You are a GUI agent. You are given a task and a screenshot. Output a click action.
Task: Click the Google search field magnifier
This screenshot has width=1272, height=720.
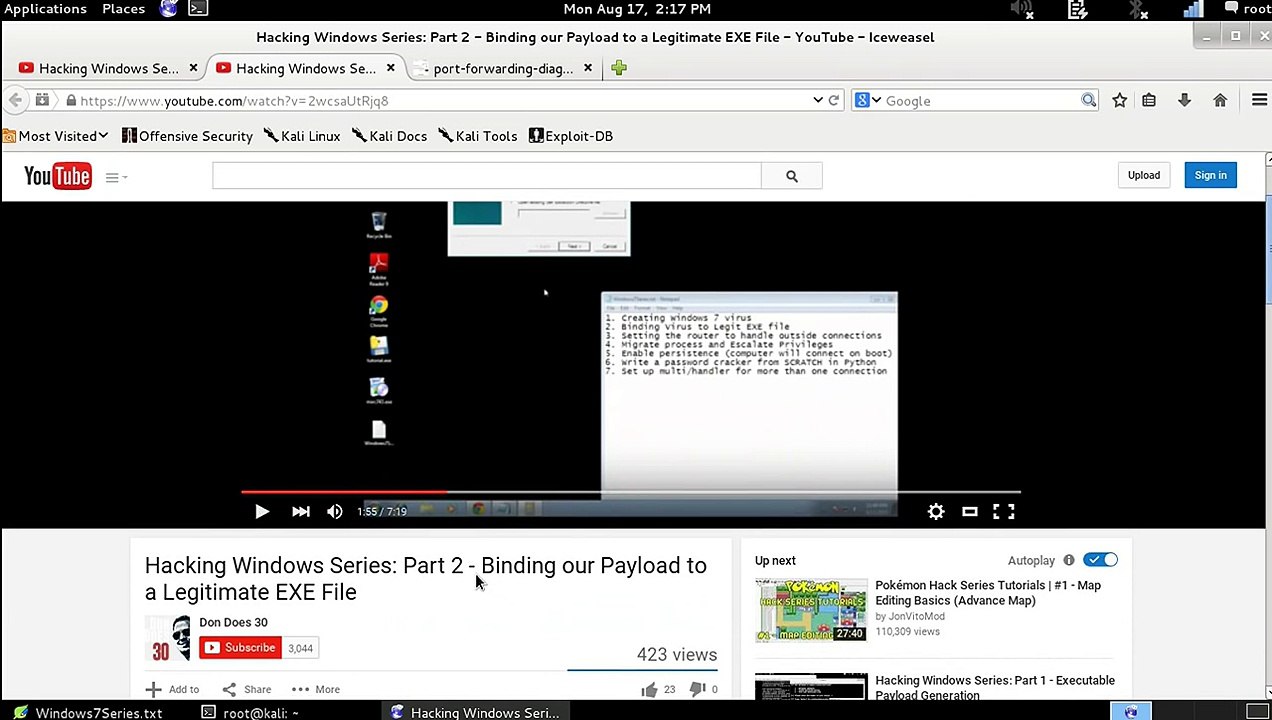tap(1088, 100)
